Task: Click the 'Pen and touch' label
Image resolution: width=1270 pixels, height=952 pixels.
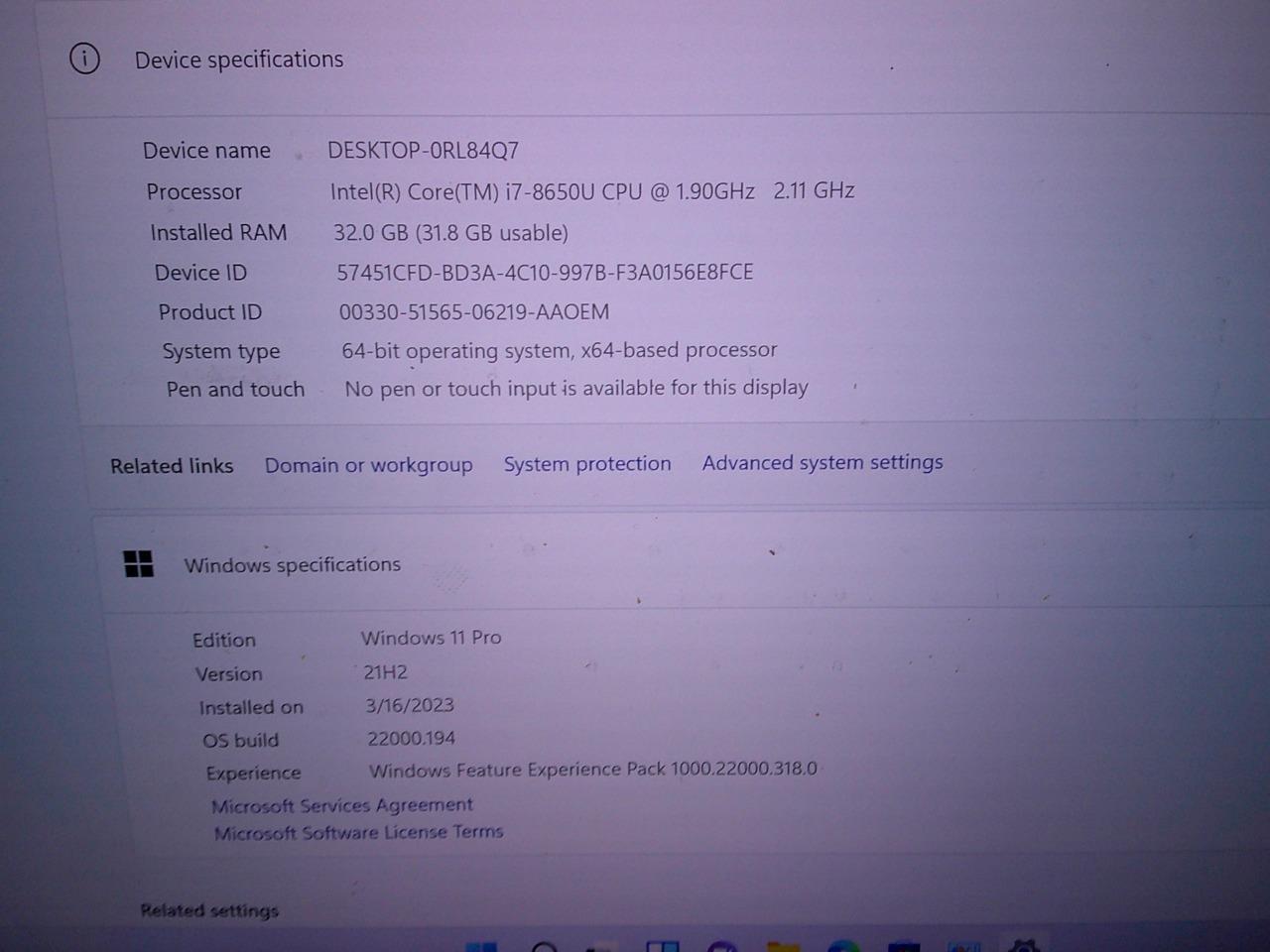Action: coord(235,390)
